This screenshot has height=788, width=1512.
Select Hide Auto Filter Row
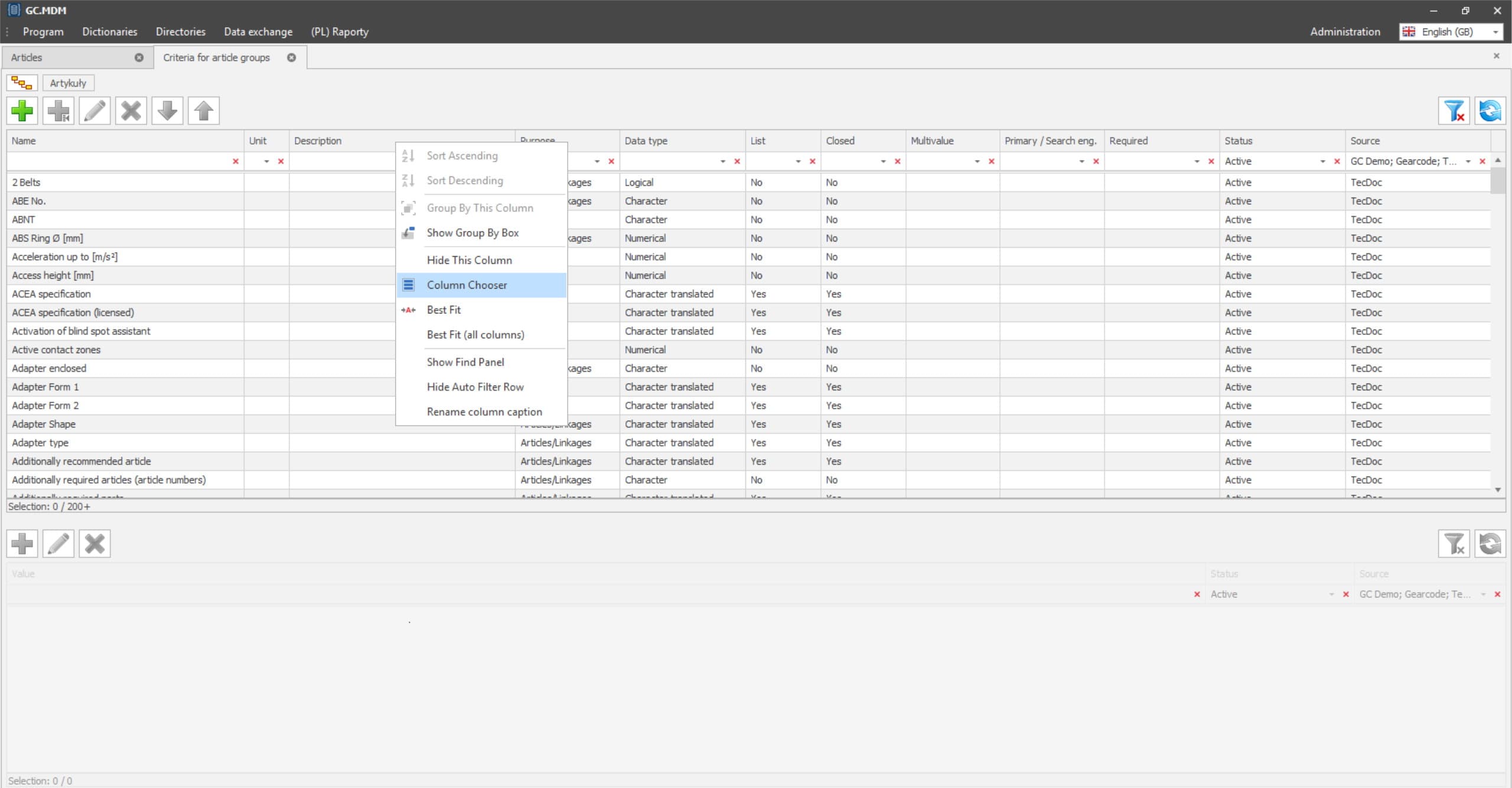481,387
